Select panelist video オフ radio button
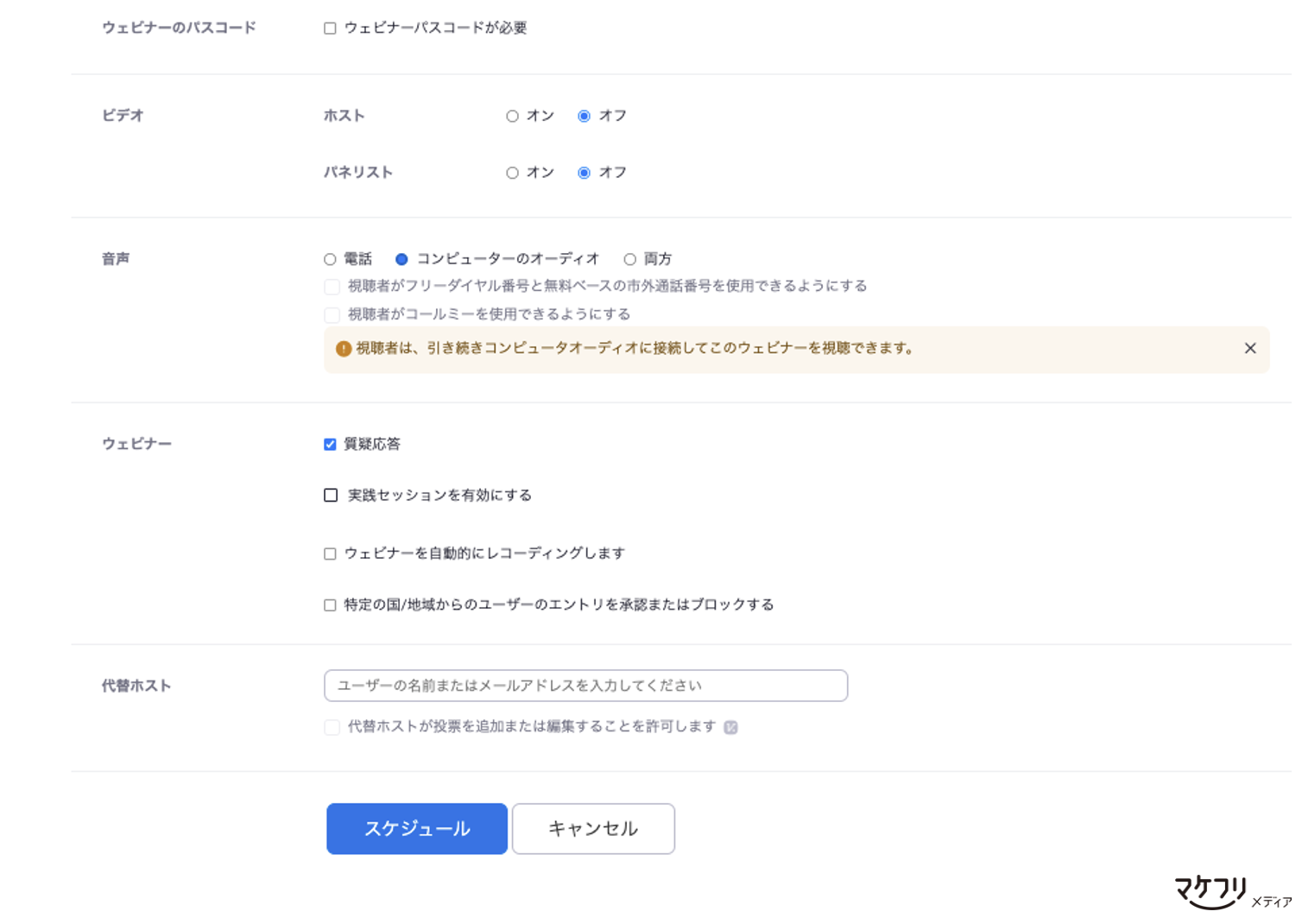The height and width of the screenshot is (924, 1302). 585,173
